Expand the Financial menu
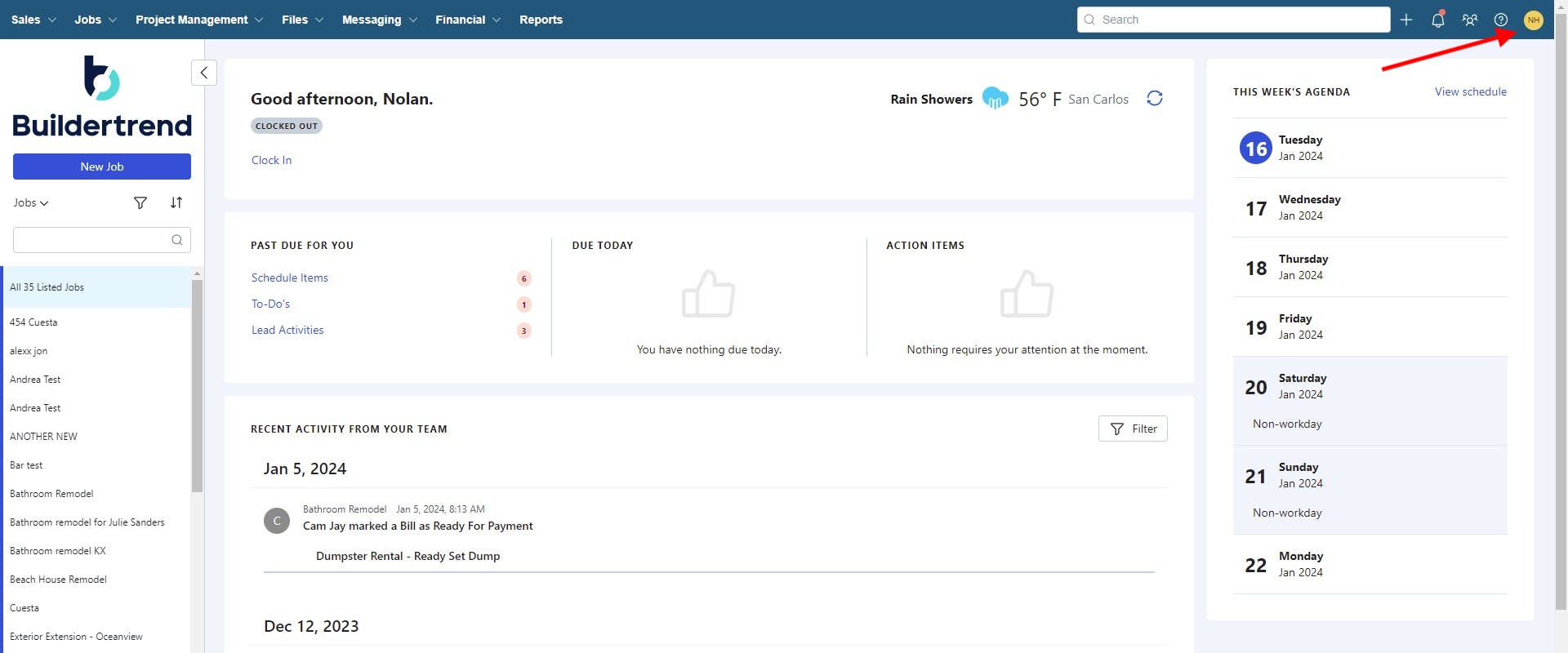Screen dimensions: 1568x653 tap(468, 20)
